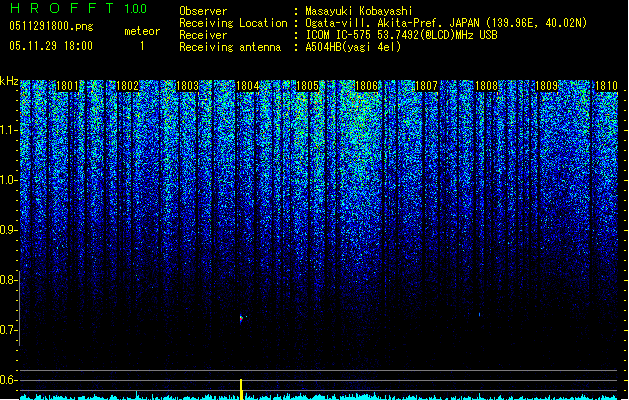This screenshot has height=400, width=629.
Task: Click the 1.1 kHz frequency axis label
Action: click(9, 130)
